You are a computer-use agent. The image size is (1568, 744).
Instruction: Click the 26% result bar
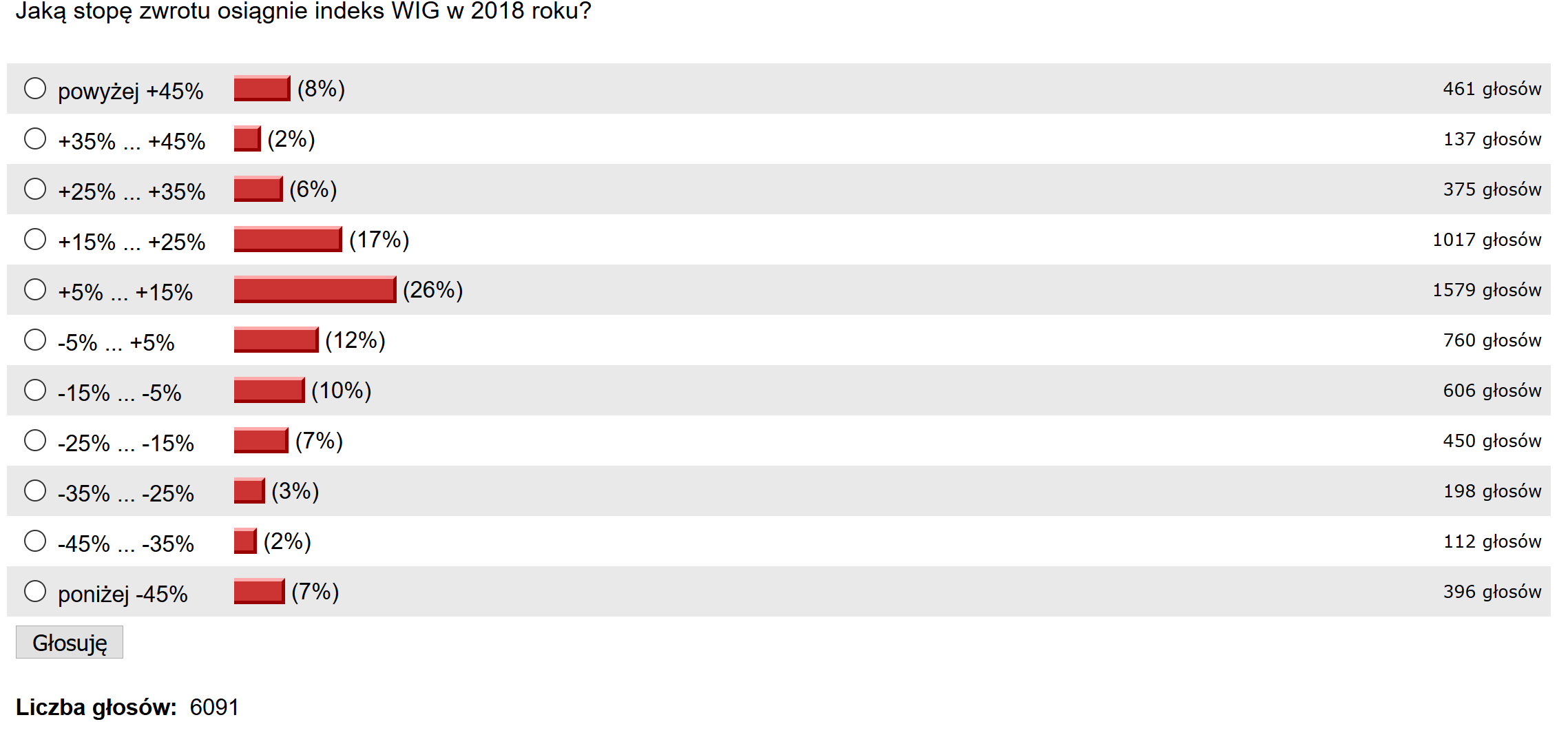click(315, 289)
